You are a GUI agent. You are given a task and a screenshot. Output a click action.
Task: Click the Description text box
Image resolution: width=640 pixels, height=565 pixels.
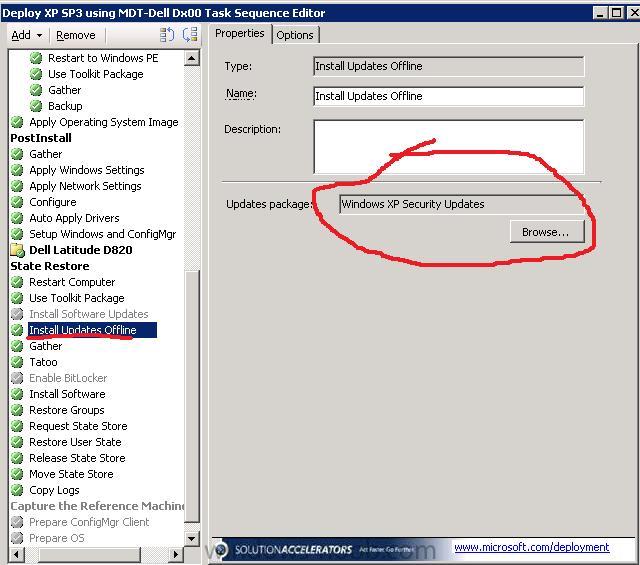[x=448, y=146]
